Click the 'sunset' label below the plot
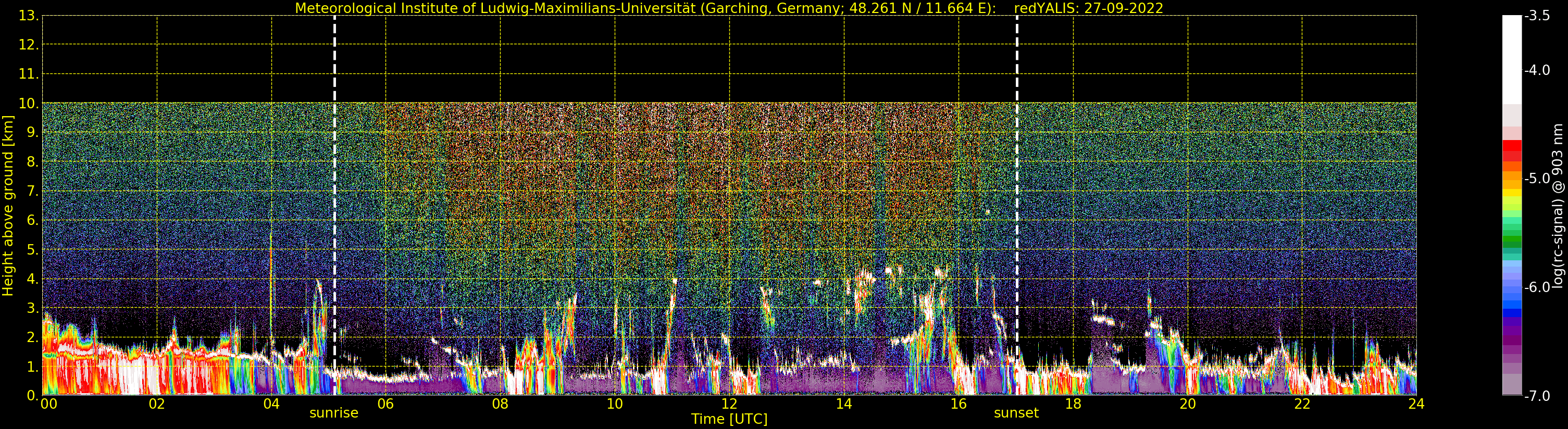This screenshot has height=429, width=1568. 1016,413
